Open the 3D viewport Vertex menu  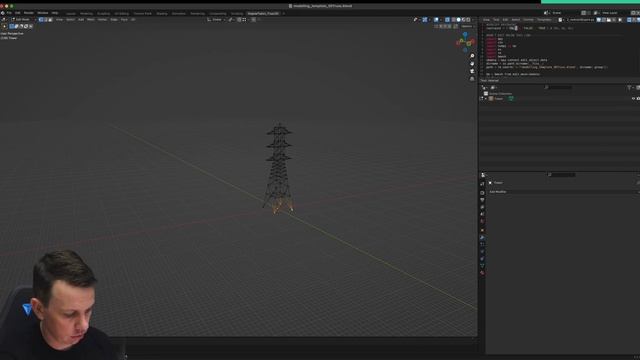[102, 20]
